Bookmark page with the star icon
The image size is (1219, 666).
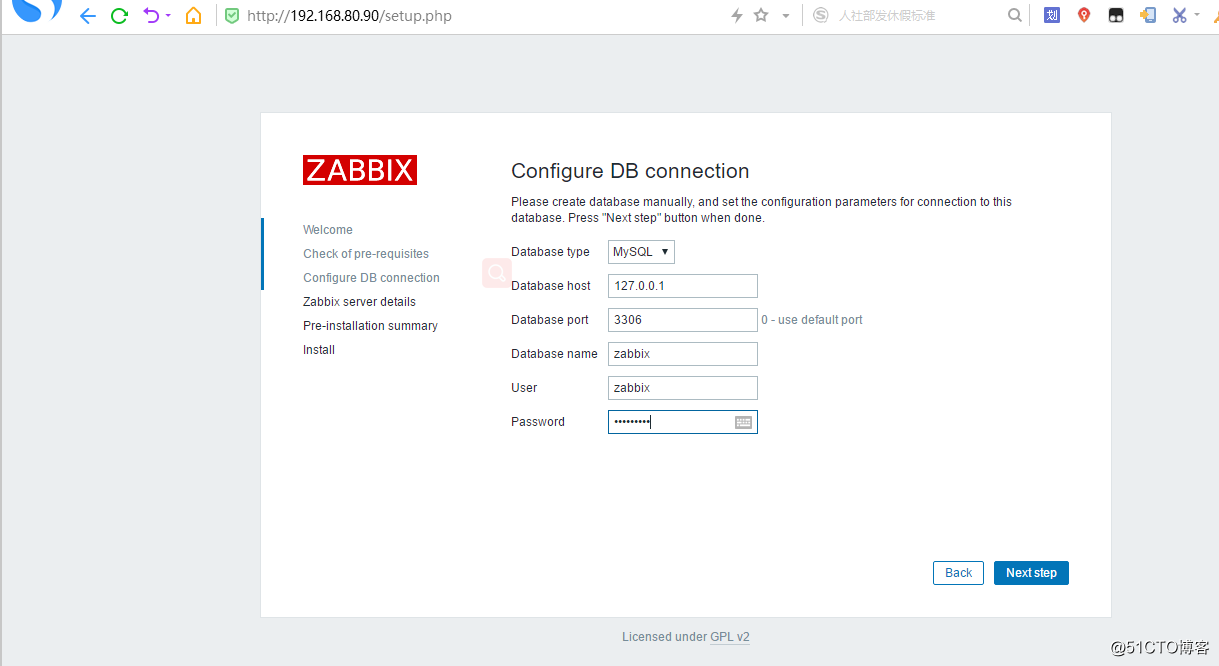pos(761,16)
